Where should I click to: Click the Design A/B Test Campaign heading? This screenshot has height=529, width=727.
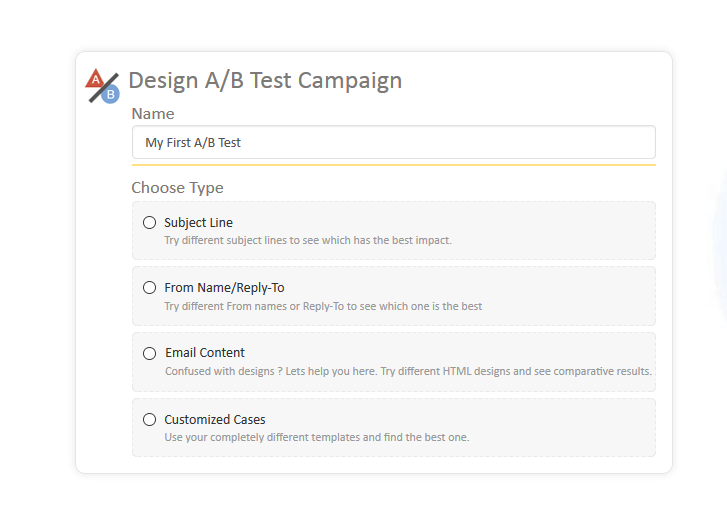click(x=265, y=81)
